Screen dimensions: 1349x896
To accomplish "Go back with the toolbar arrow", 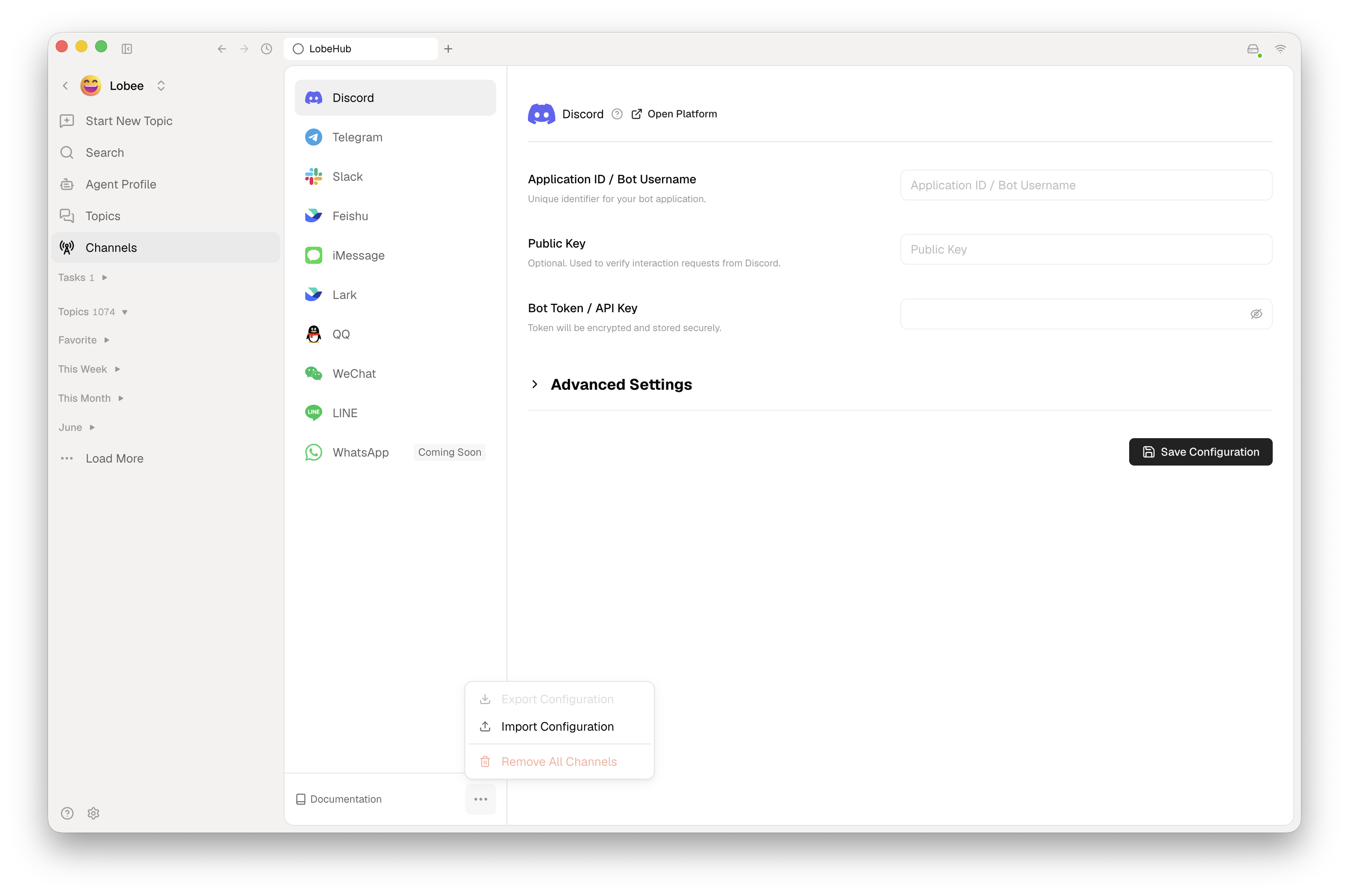I will pyautogui.click(x=222, y=48).
